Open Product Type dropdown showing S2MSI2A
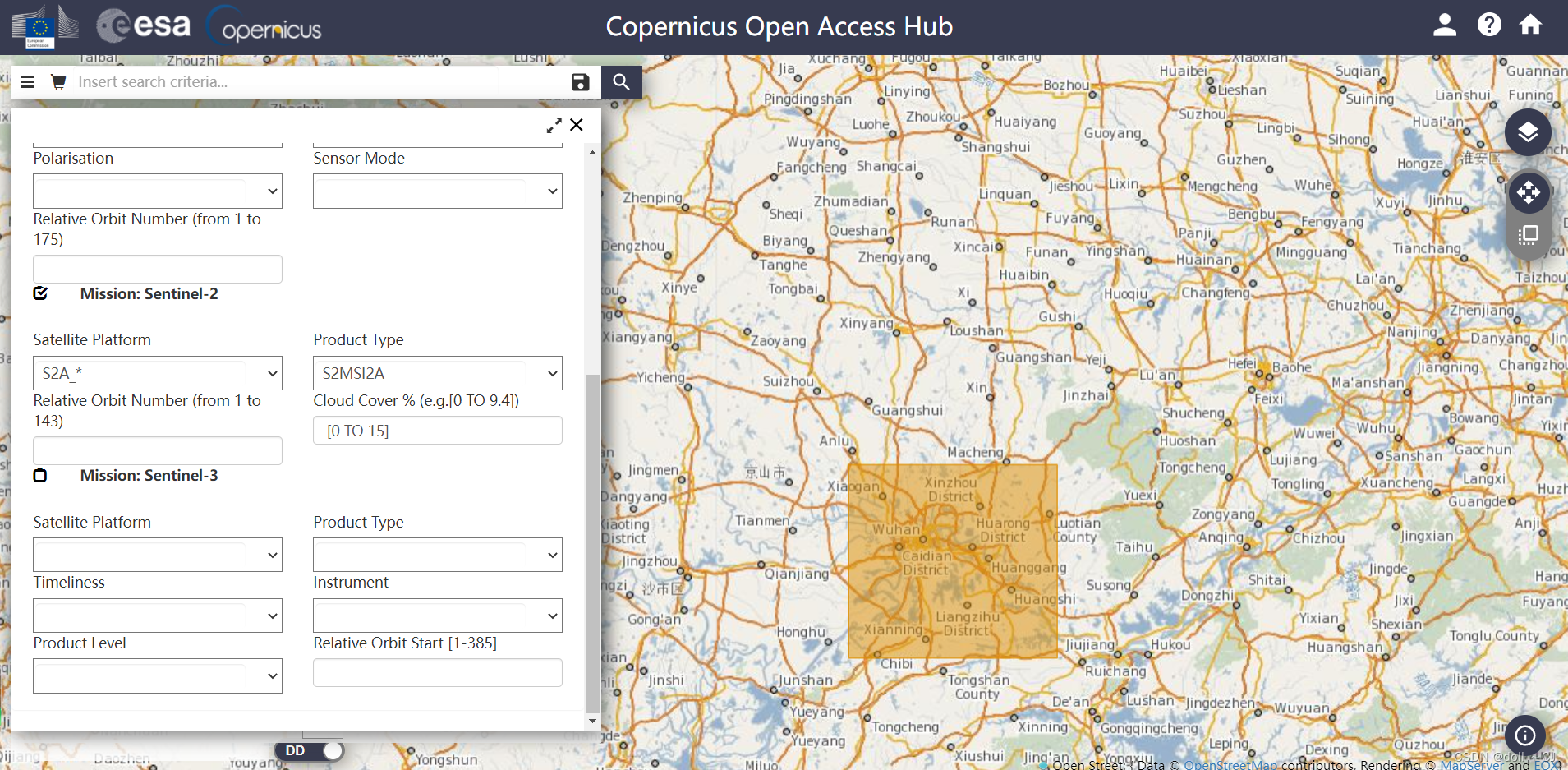The height and width of the screenshot is (770, 1568). 438,373
